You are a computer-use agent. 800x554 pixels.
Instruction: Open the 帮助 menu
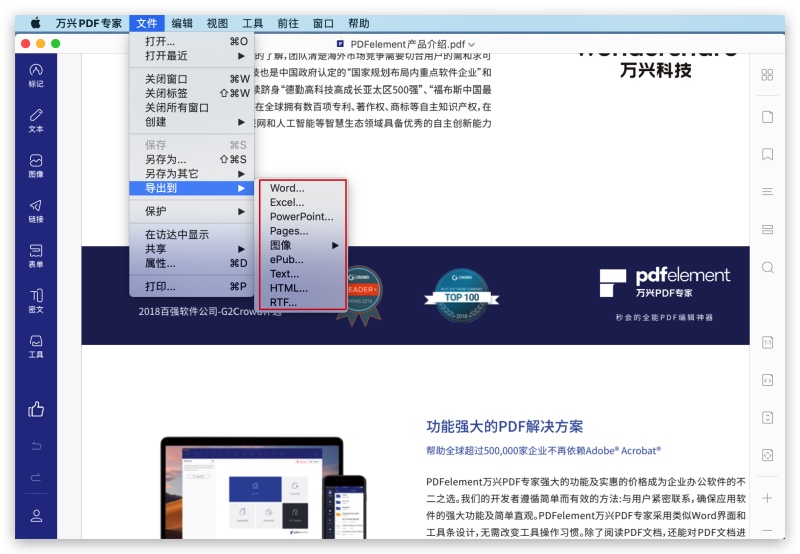(x=359, y=23)
